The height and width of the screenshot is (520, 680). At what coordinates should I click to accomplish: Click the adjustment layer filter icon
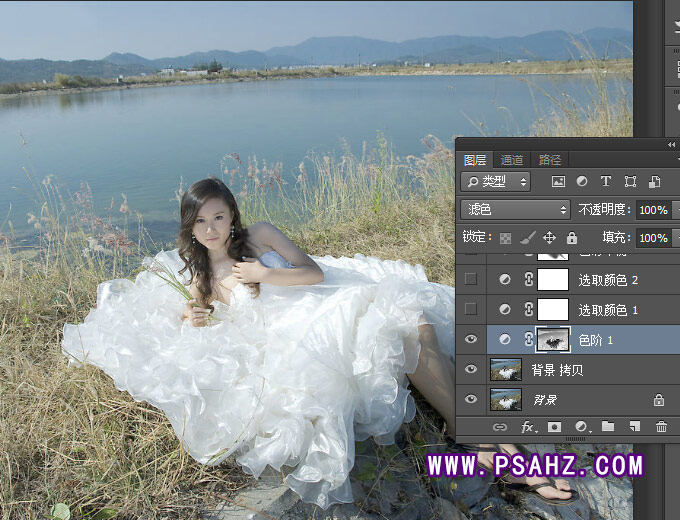582,182
